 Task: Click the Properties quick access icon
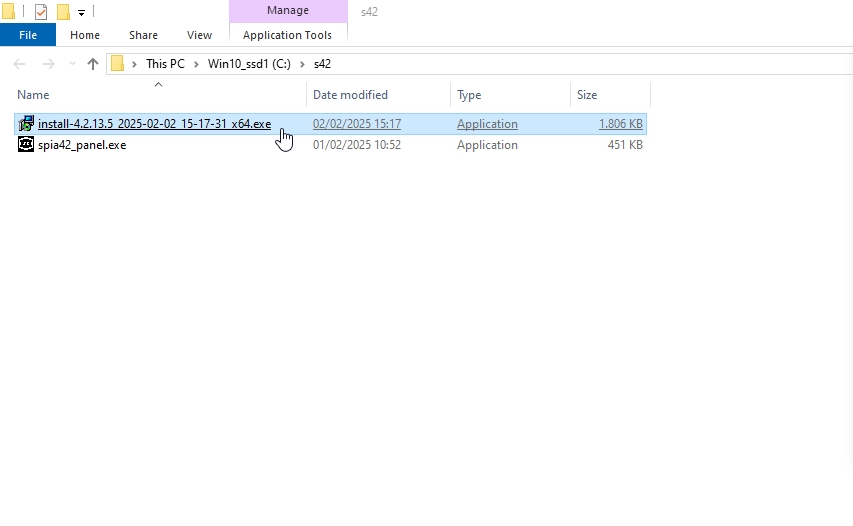(x=41, y=11)
